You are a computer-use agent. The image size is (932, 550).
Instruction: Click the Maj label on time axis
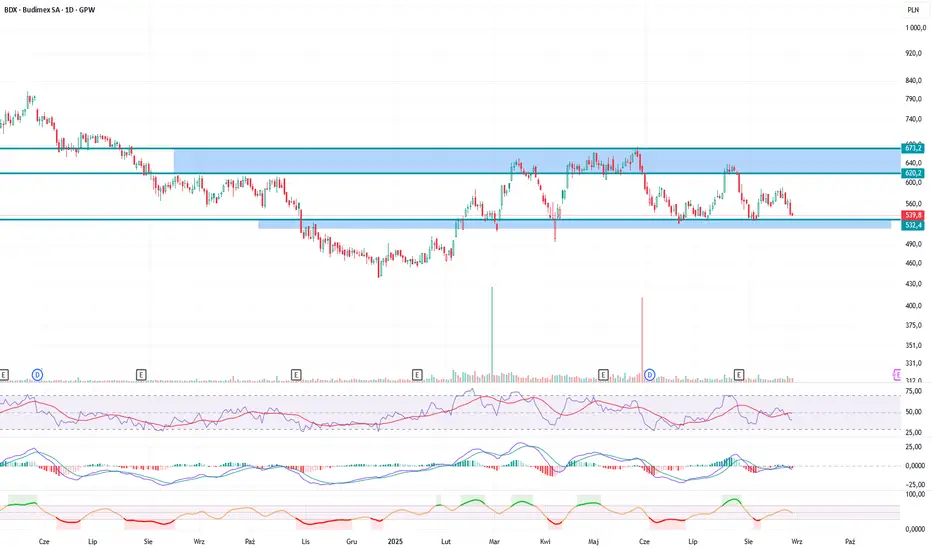click(x=593, y=541)
